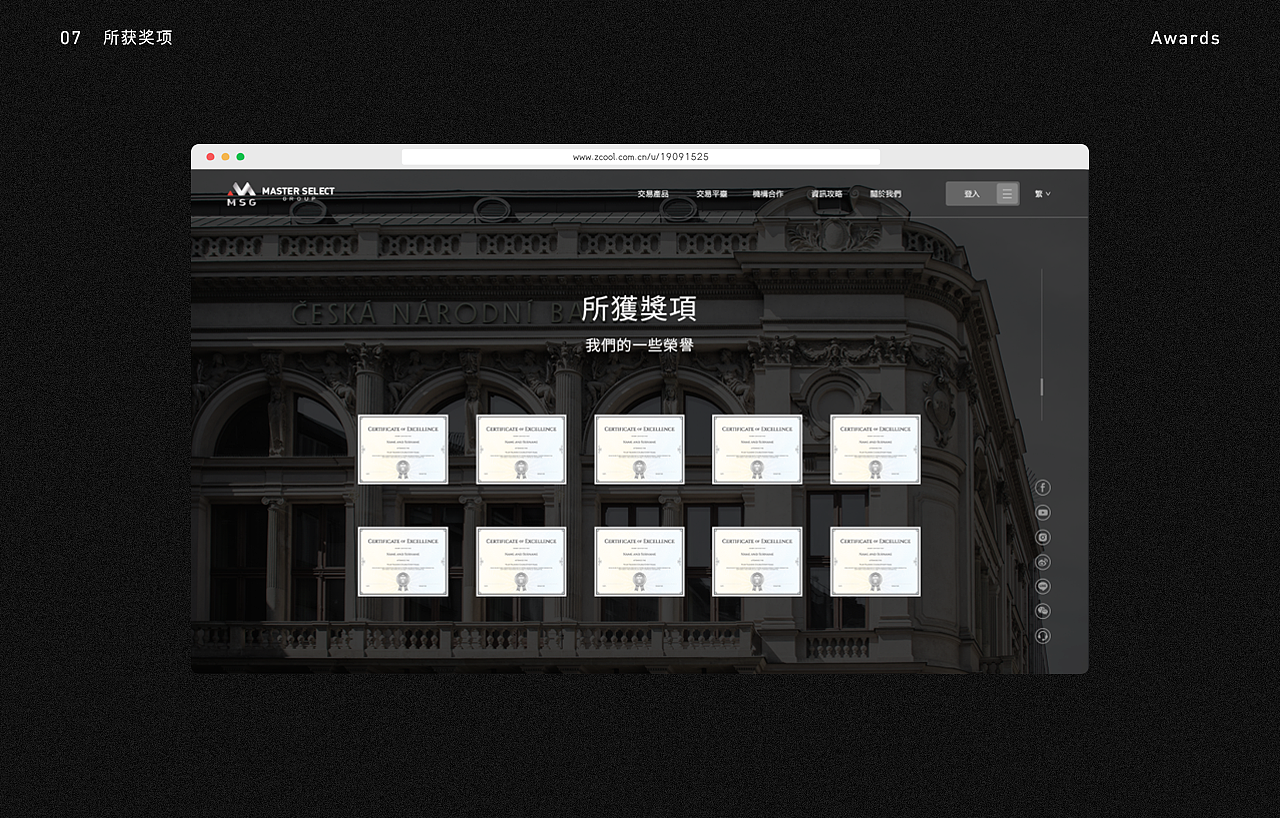Click the zcool.com.cn address bar
Viewport: 1280px width, 818px height.
641,157
